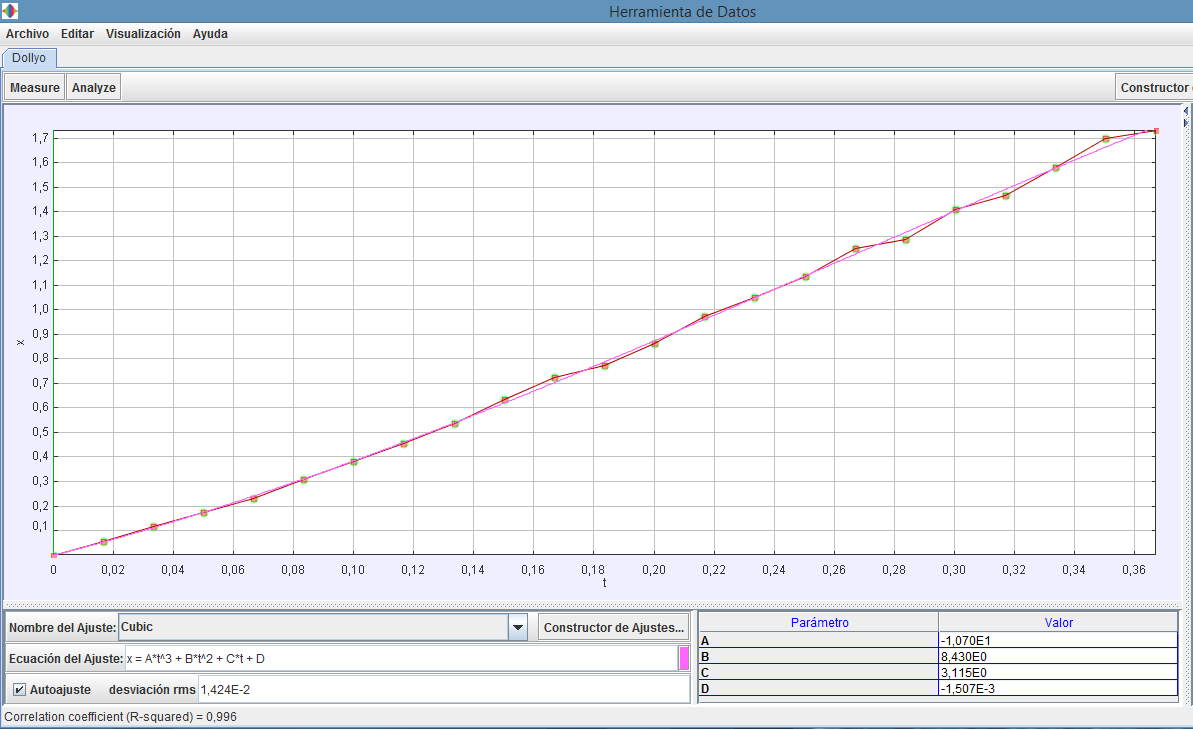
Task: Open the Archivo menu
Action: tap(27, 34)
